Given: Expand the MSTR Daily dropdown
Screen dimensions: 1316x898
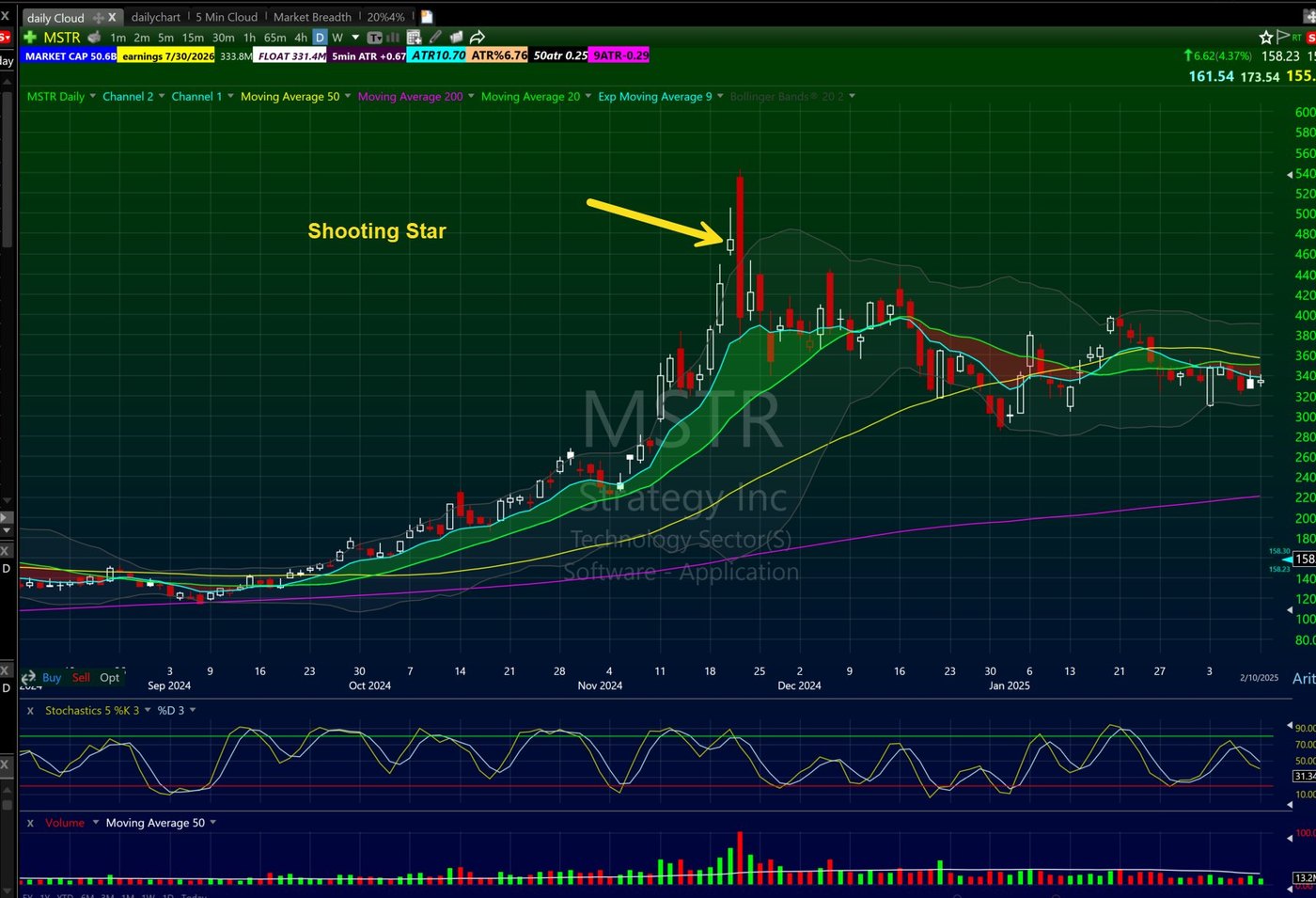Looking at the screenshot, I should click(x=92, y=96).
